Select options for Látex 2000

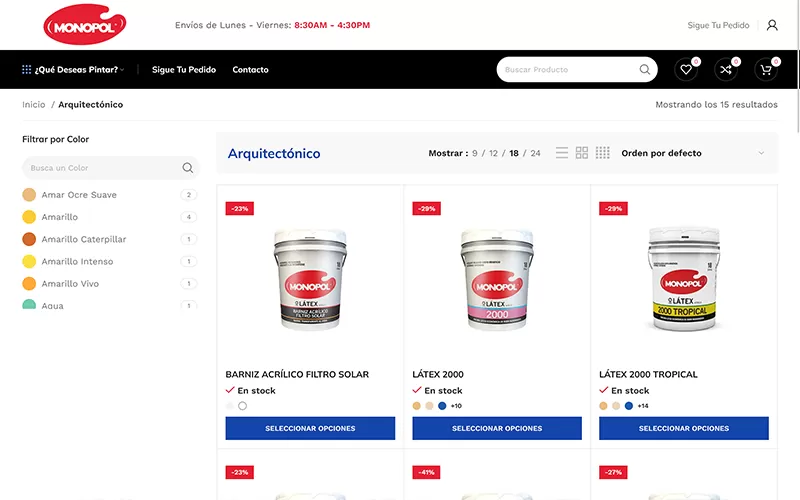click(x=497, y=428)
